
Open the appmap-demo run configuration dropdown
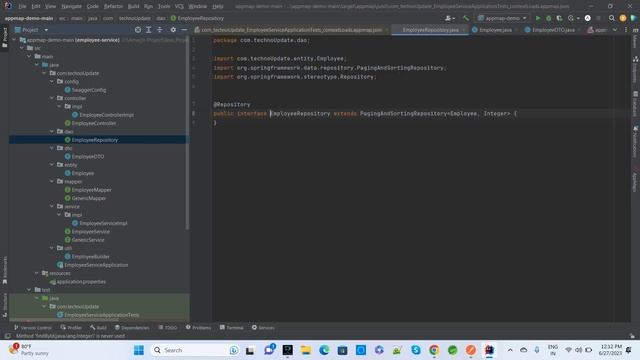pyautogui.click(x=502, y=18)
